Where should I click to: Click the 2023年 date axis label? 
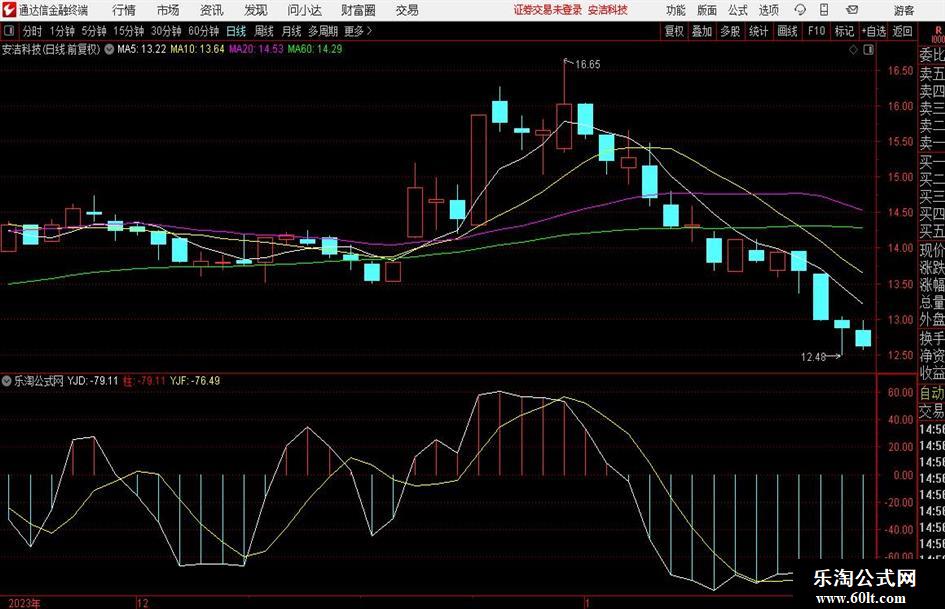(x=24, y=603)
